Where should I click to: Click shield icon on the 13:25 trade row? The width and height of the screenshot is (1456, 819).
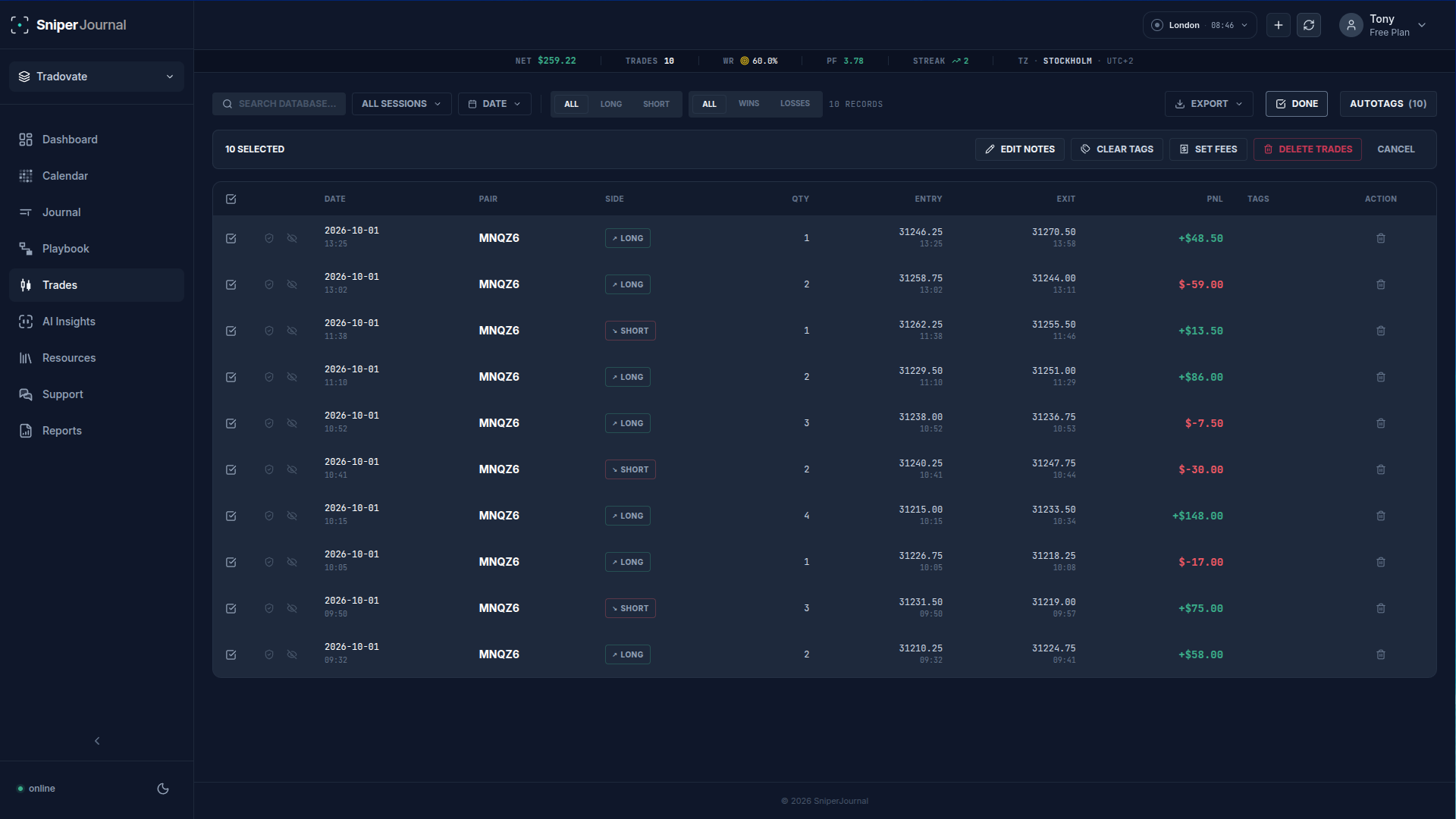pyautogui.click(x=269, y=238)
